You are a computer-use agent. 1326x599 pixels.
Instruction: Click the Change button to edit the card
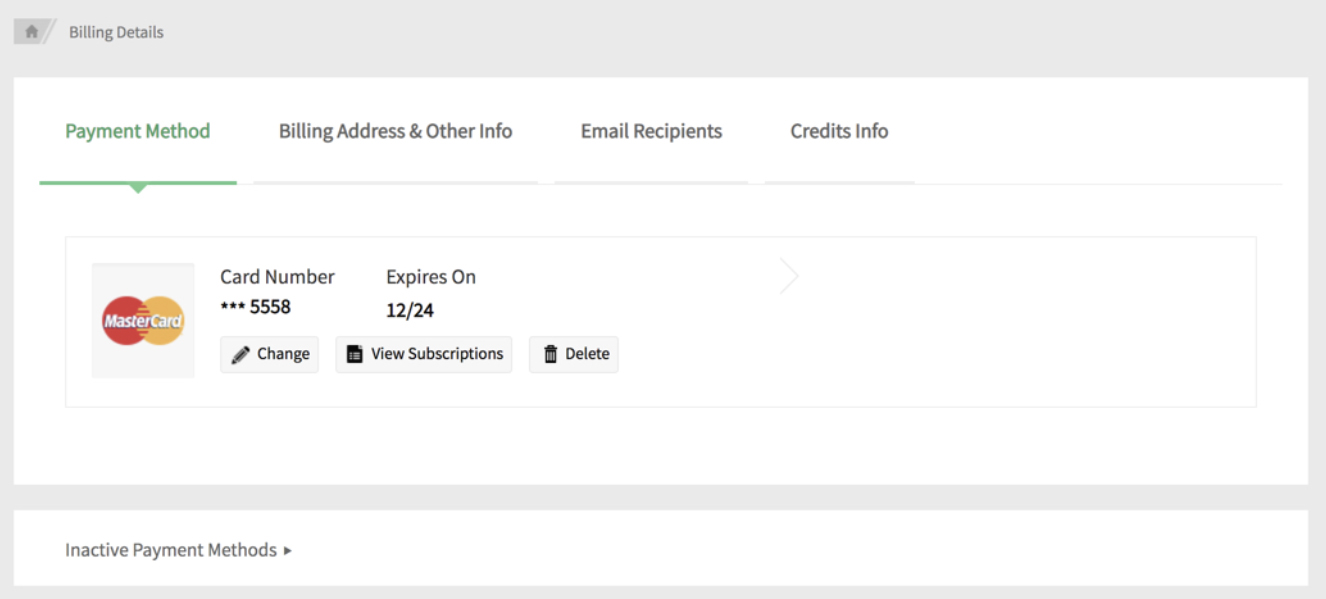[x=269, y=353]
